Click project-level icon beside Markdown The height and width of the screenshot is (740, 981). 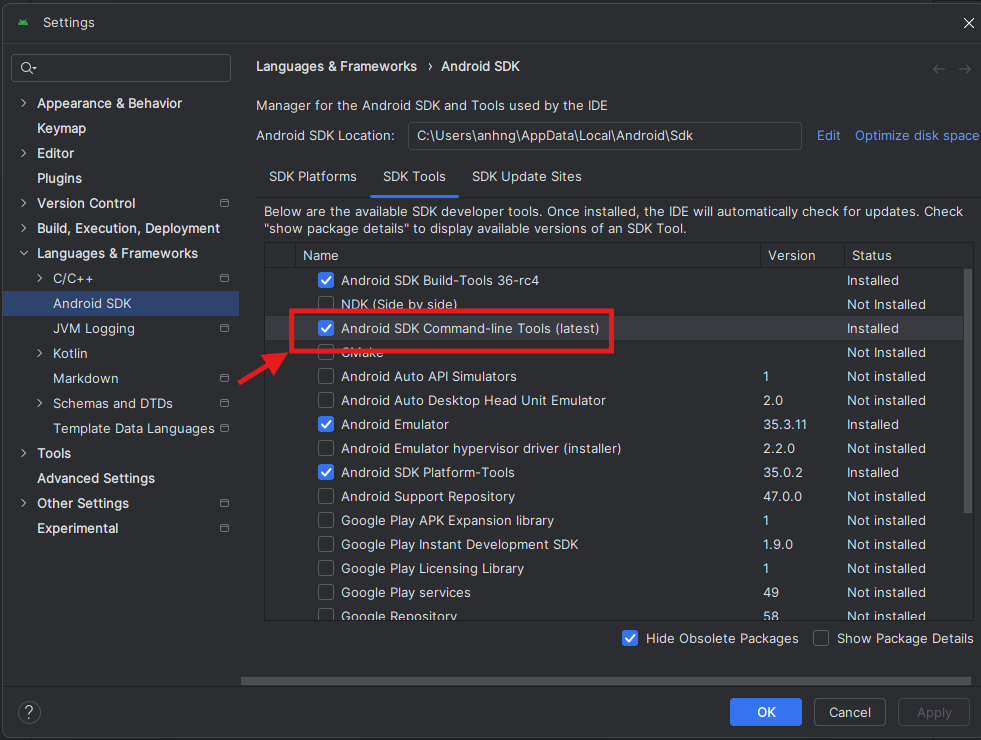coord(225,378)
